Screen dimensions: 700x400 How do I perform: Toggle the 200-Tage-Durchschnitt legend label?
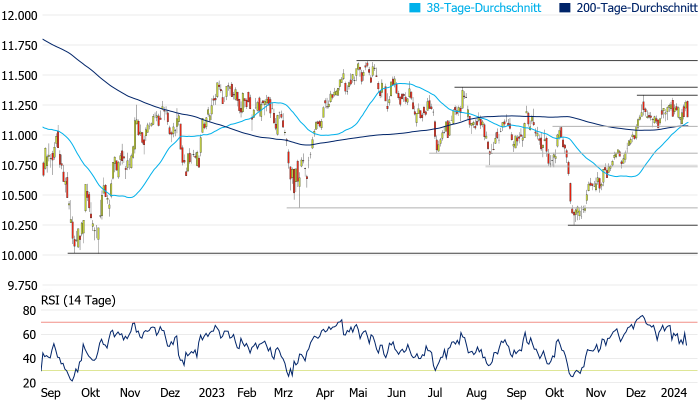pyautogui.click(x=631, y=7)
